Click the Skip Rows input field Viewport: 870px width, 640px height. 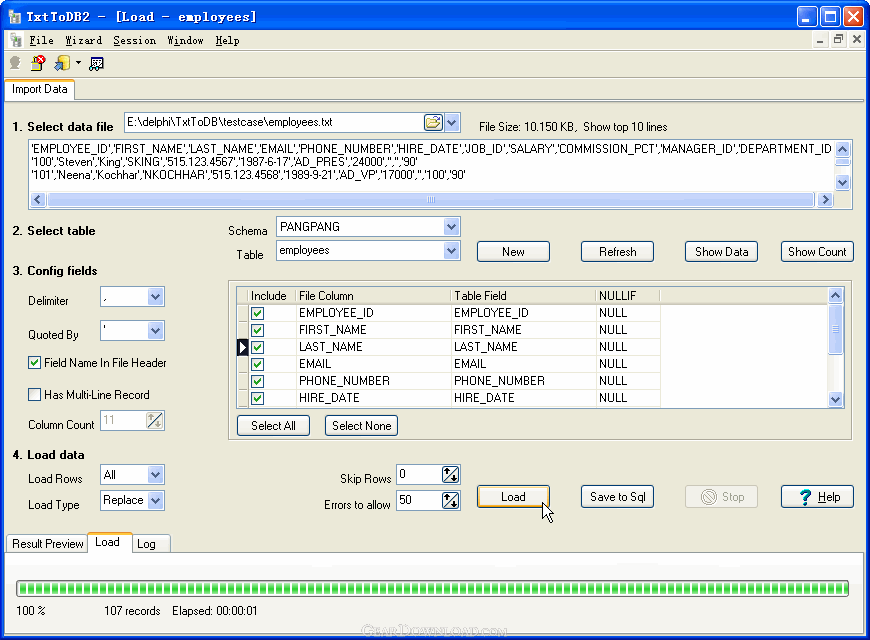(419, 475)
